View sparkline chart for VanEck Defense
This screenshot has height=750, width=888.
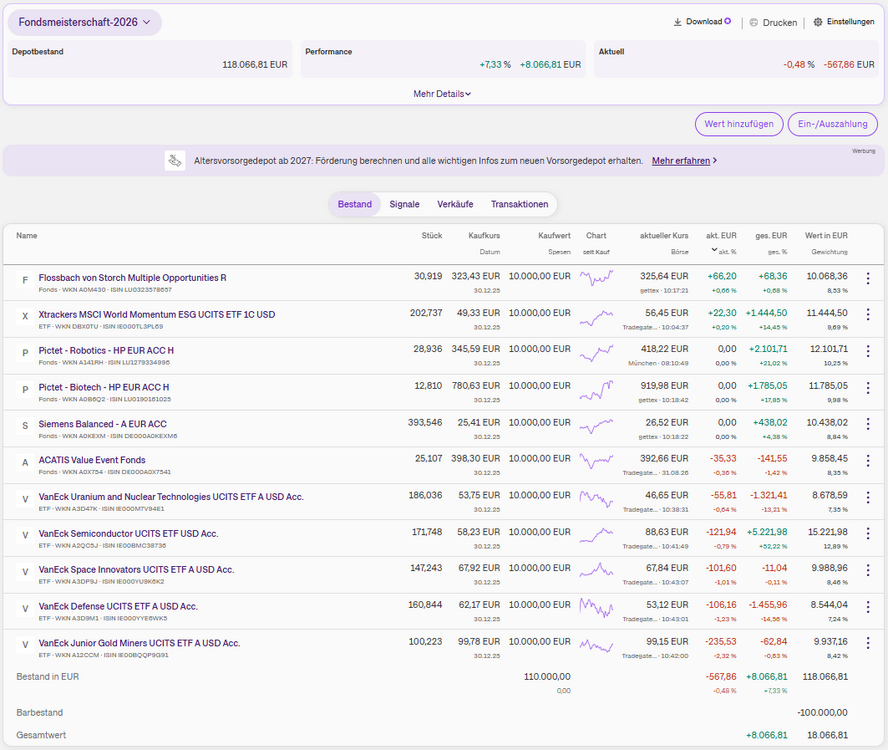point(596,607)
